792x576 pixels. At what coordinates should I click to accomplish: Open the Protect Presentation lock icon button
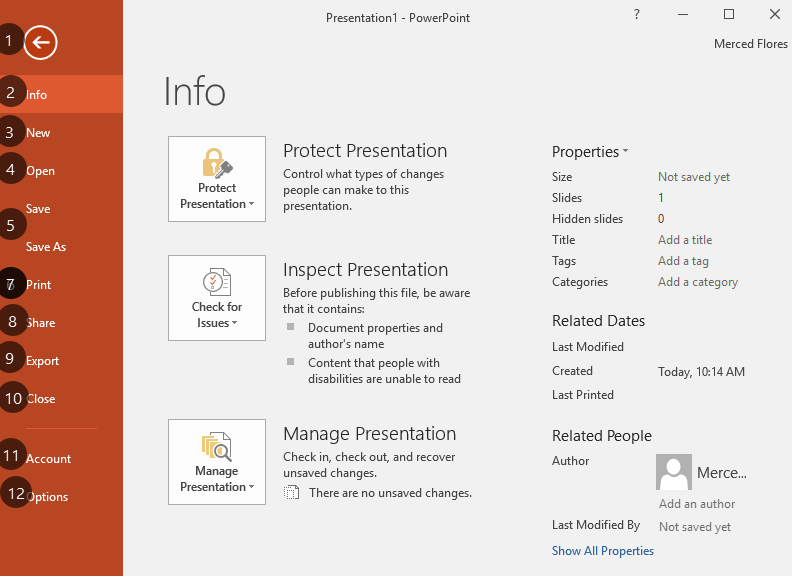click(217, 179)
